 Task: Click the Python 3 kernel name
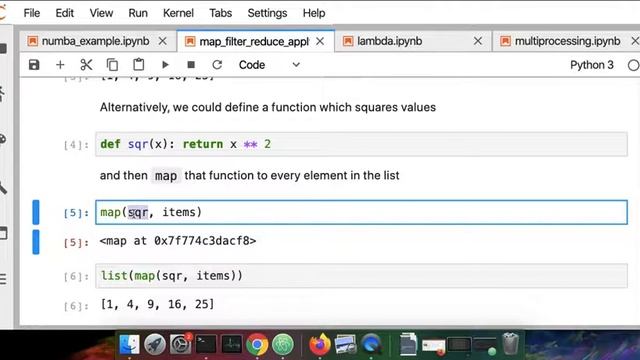(x=591, y=65)
